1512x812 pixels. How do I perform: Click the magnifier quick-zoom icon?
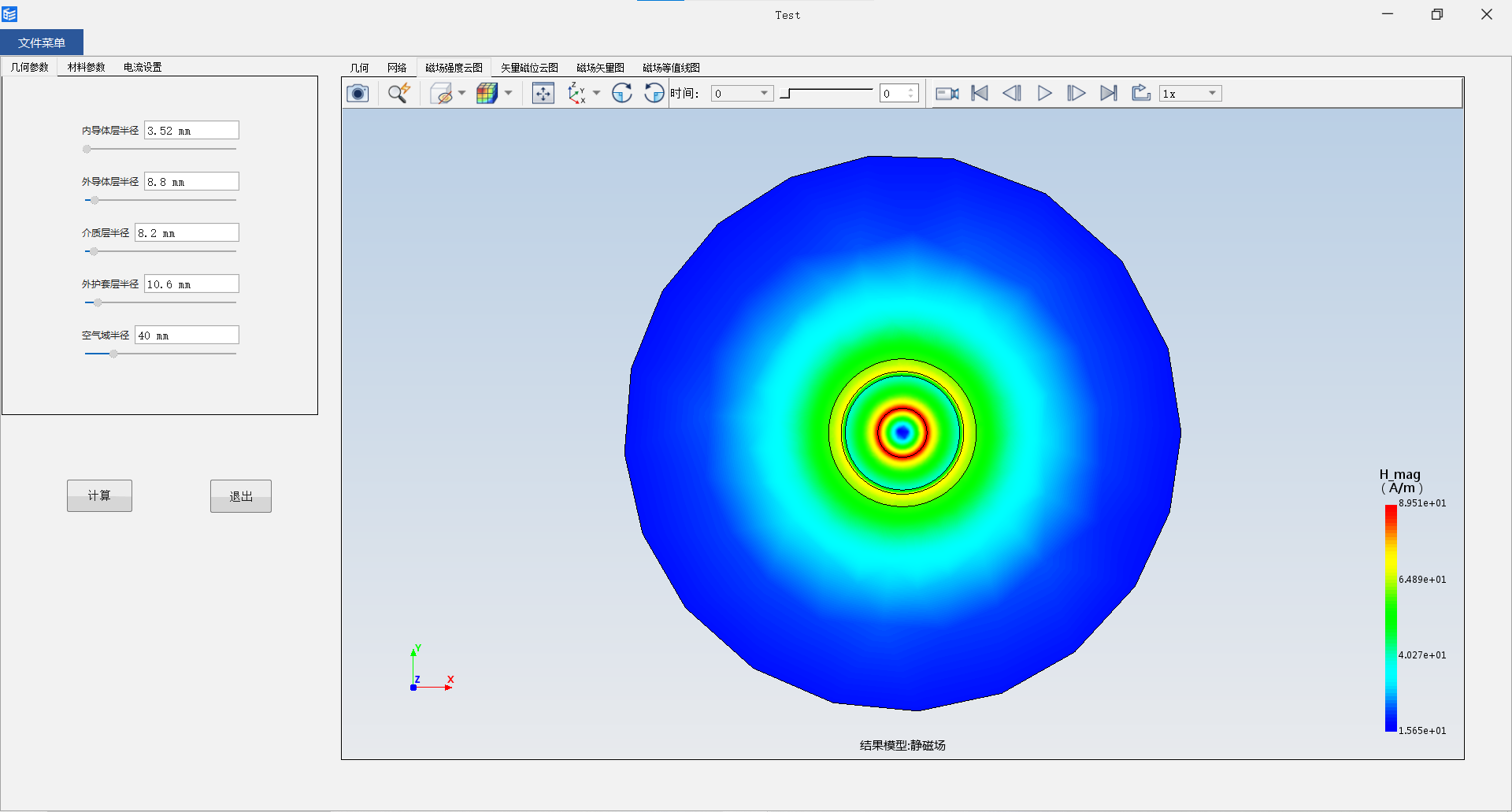point(399,94)
